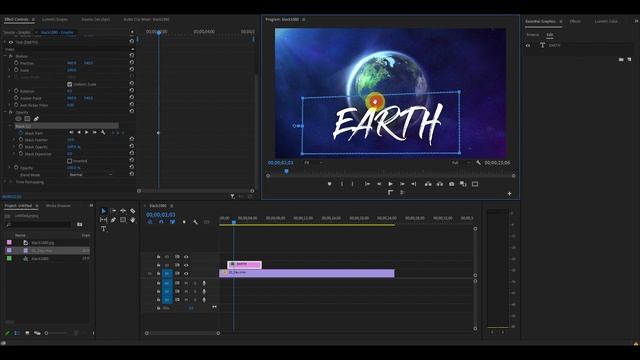Play the sequence in Program monitor
Image resolution: width=640 pixels, height=360 pixels.
pos(391,184)
